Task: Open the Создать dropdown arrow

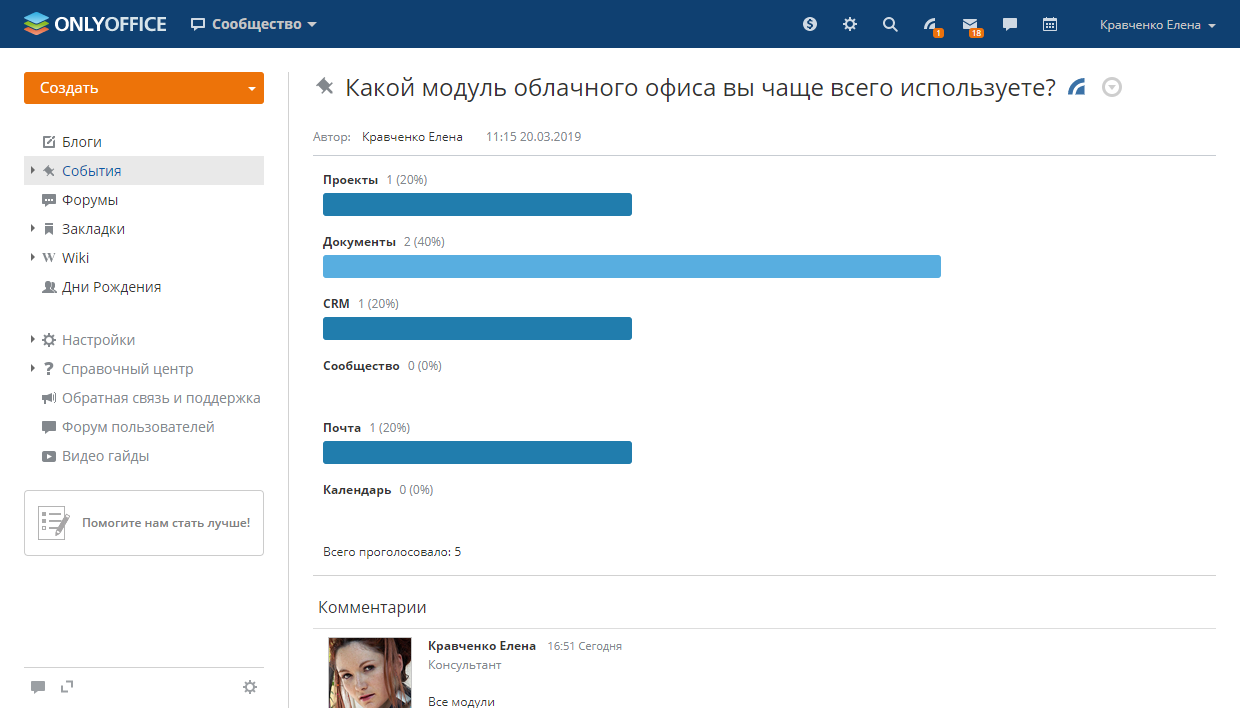Action: (251, 88)
